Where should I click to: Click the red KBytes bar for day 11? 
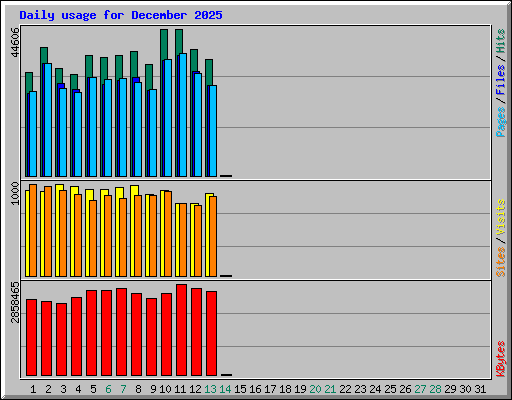(x=182, y=330)
